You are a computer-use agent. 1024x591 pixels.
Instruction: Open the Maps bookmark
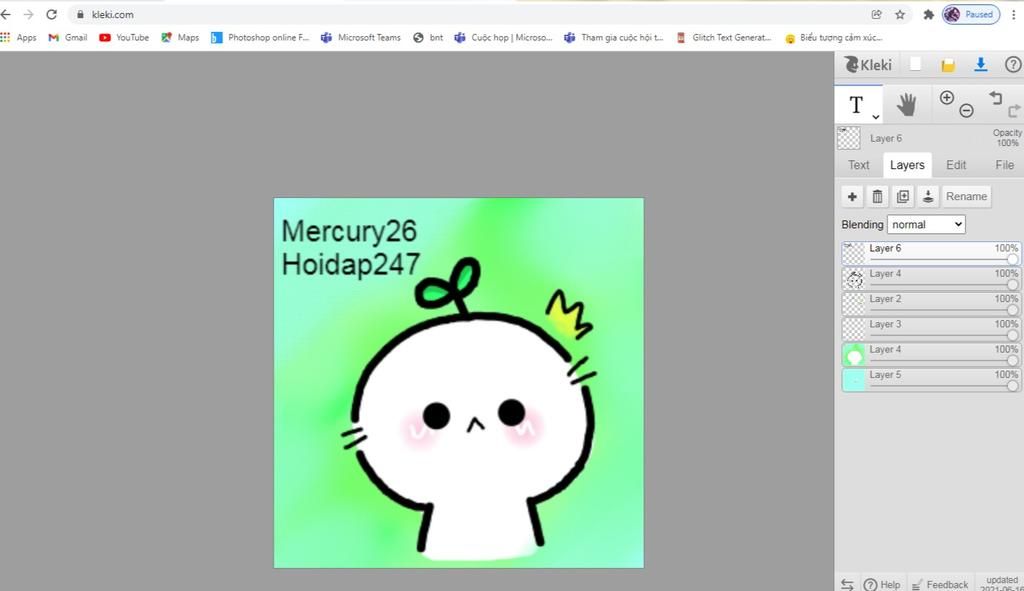point(180,38)
